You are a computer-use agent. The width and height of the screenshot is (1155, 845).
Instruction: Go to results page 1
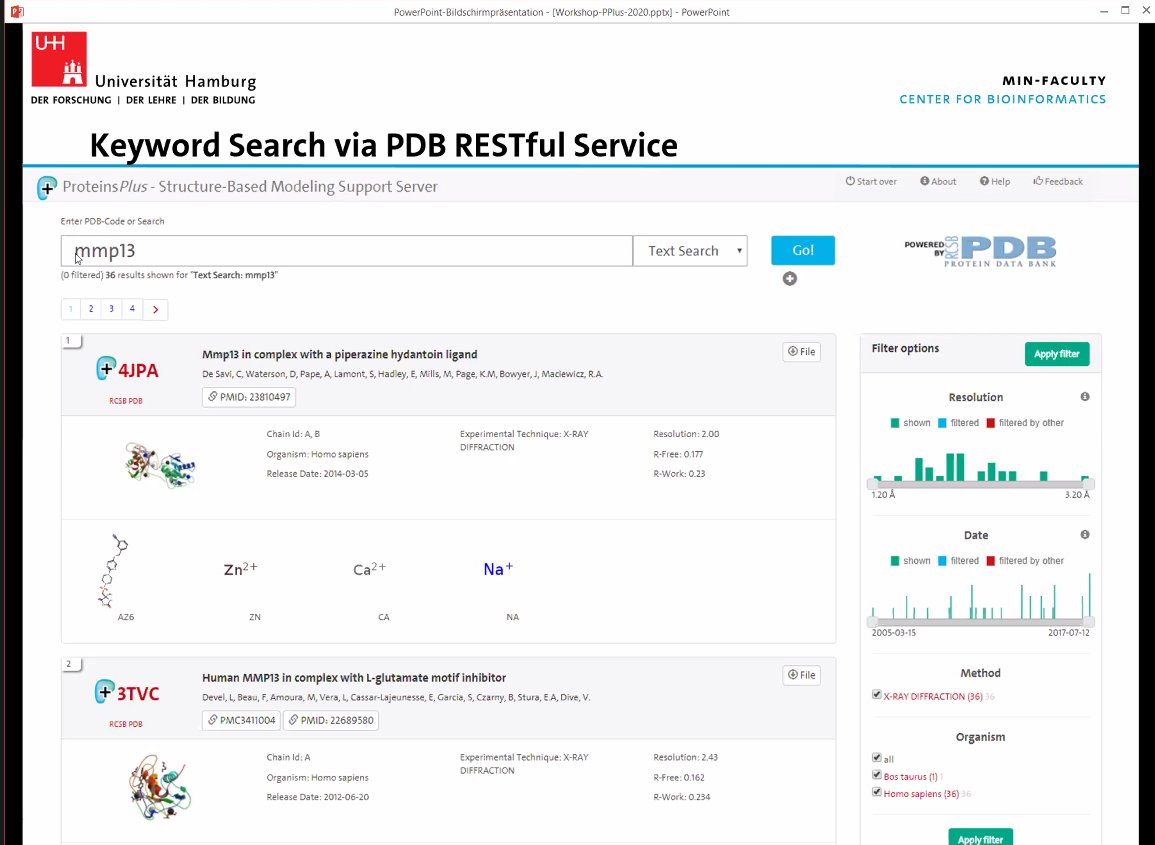click(x=71, y=309)
